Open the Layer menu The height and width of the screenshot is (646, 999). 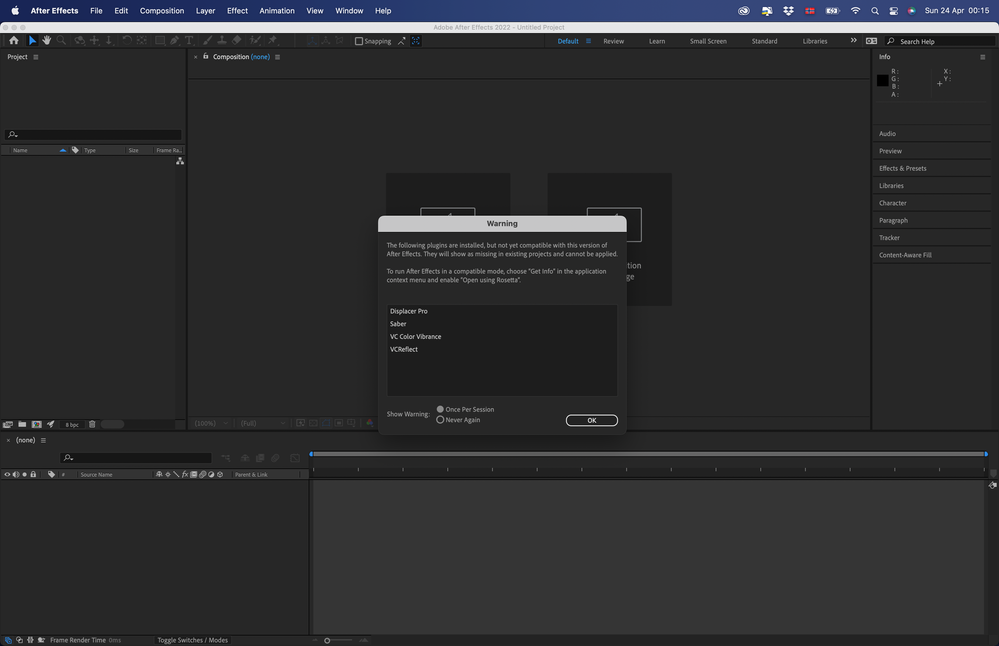(x=205, y=11)
